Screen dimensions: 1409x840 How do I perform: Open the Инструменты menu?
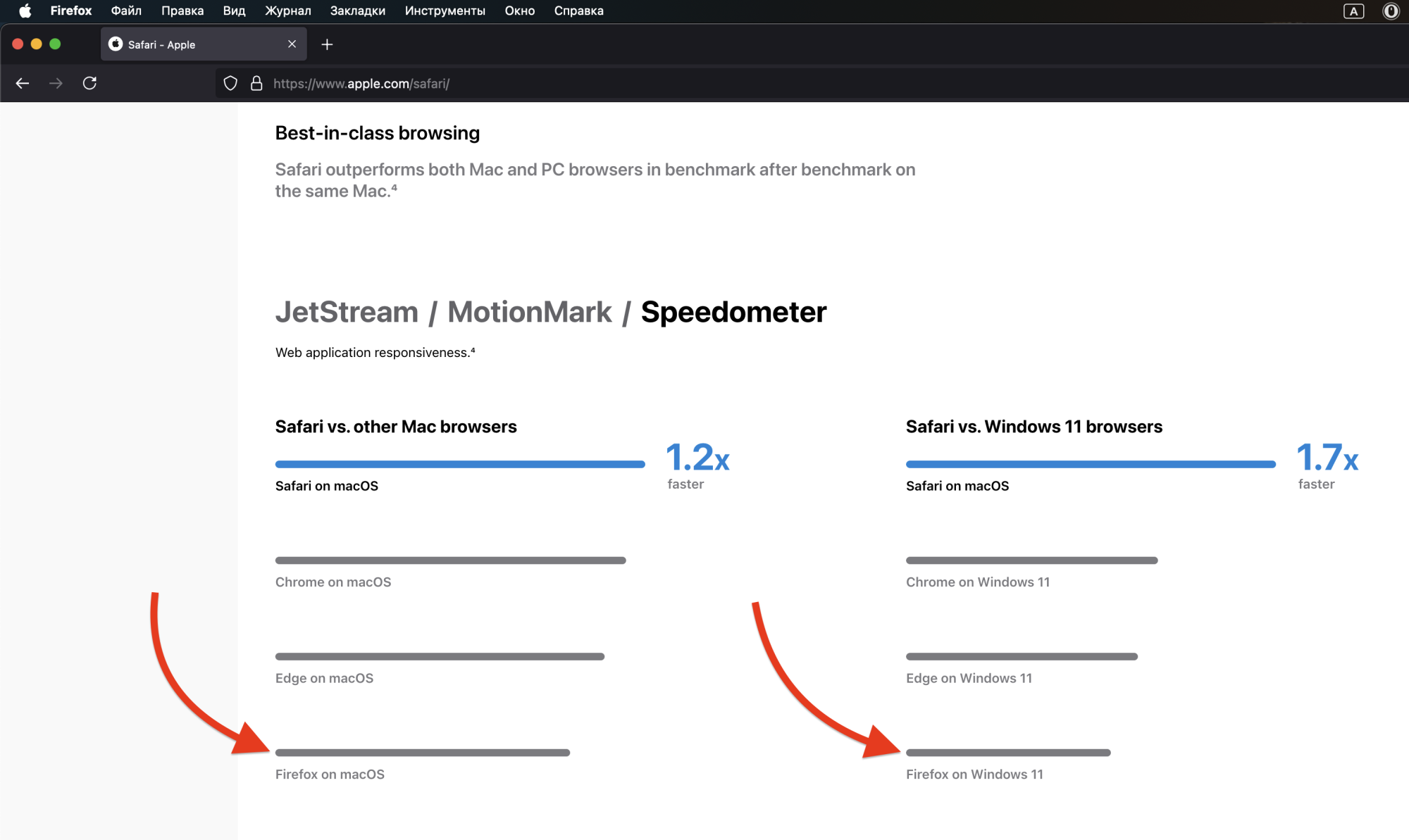pos(445,11)
